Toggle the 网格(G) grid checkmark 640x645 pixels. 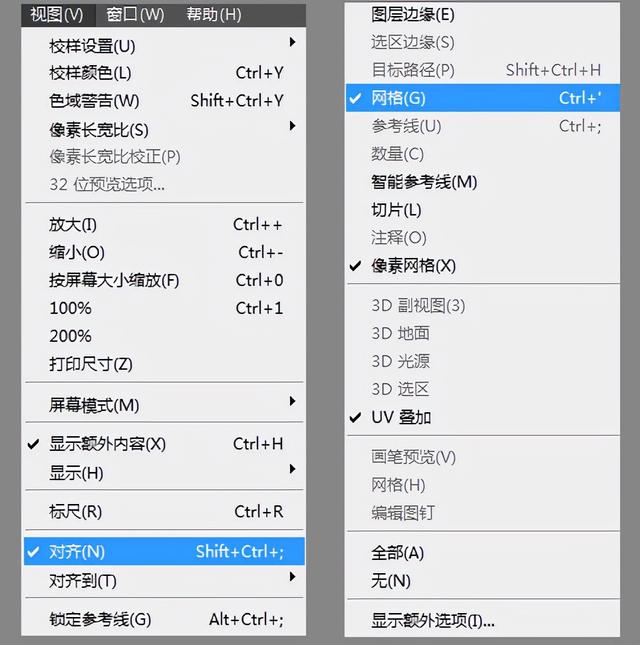[482, 98]
